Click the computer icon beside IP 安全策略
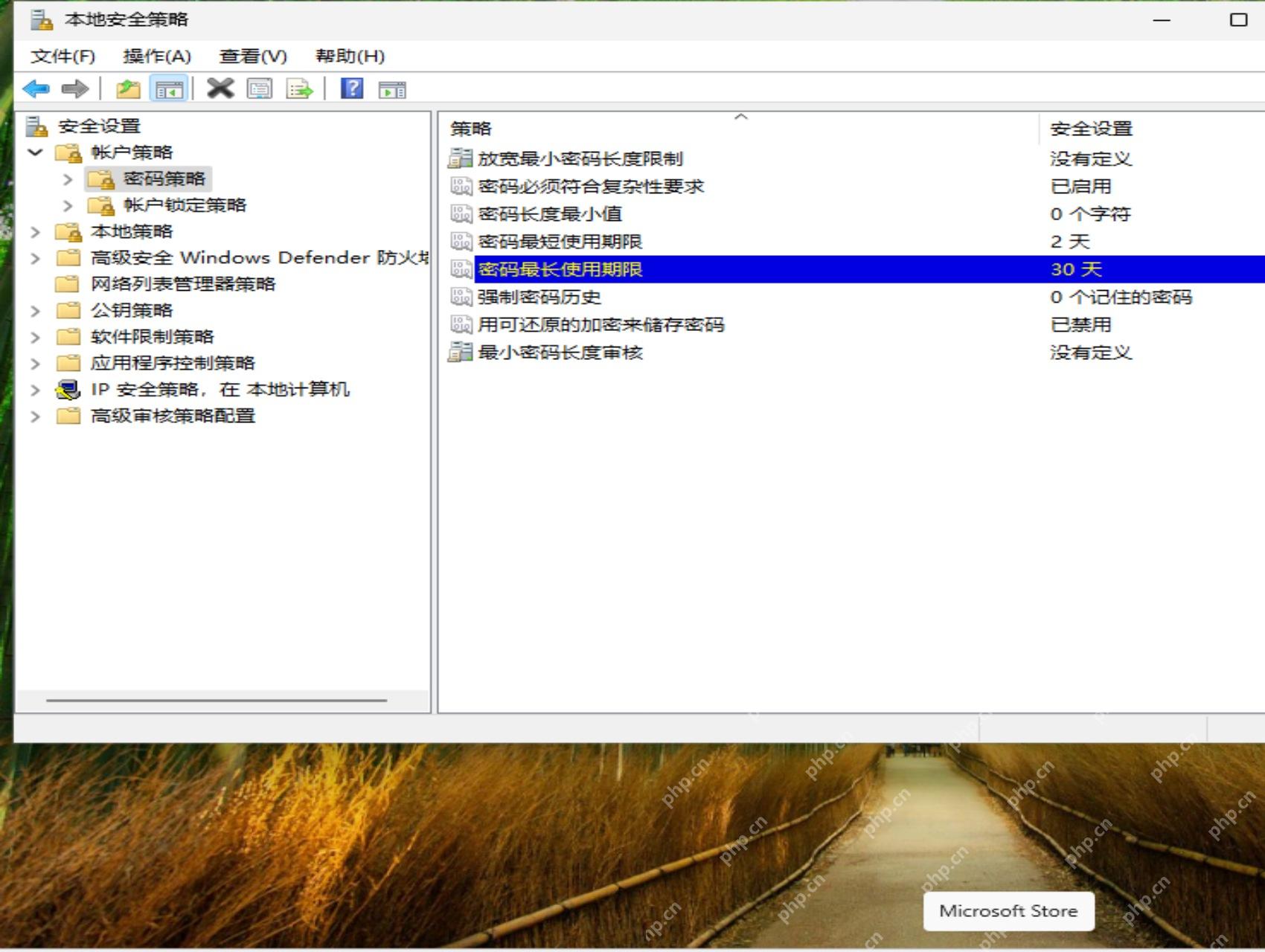 [x=68, y=389]
